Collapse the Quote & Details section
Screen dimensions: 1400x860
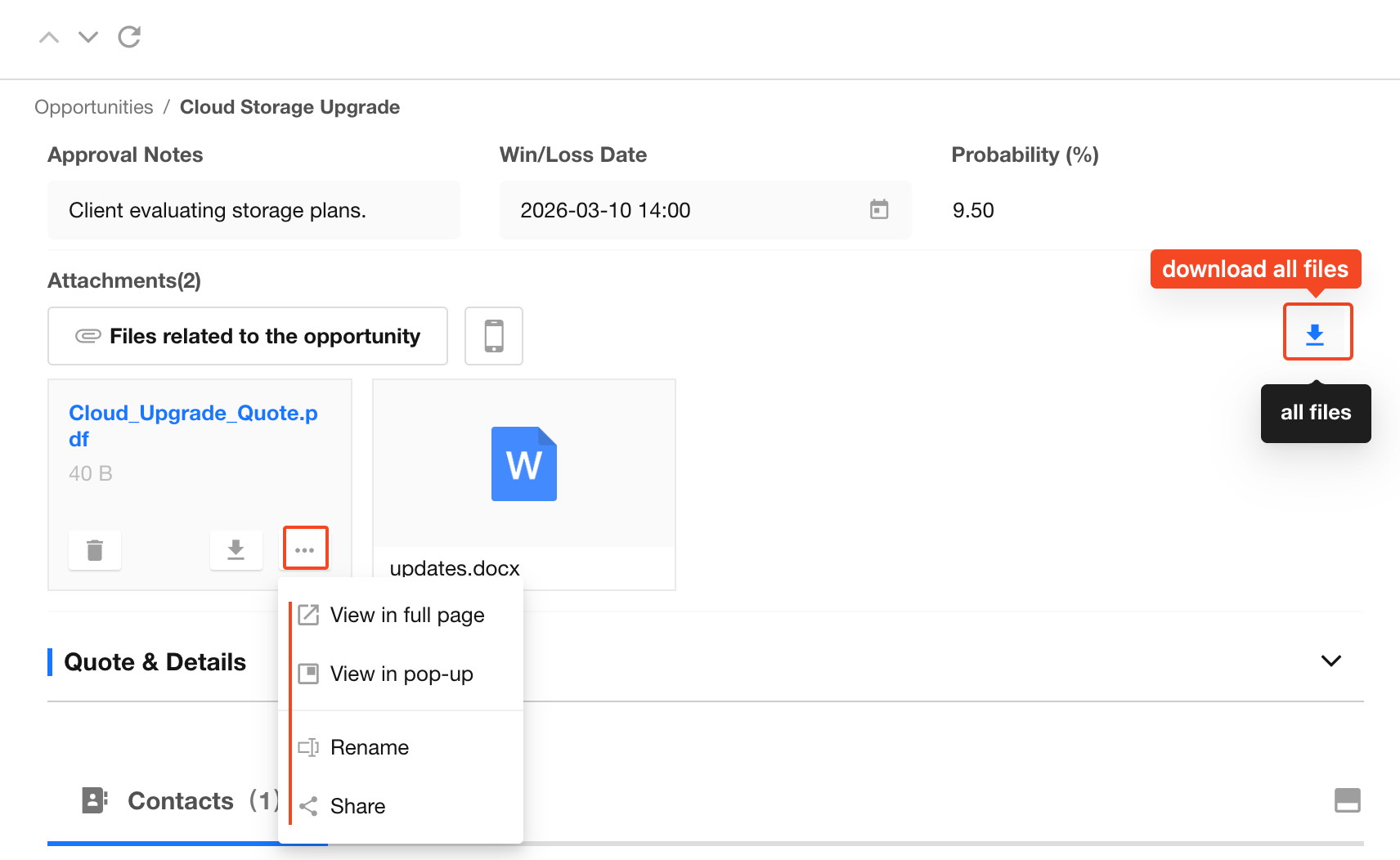point(1330,661)
